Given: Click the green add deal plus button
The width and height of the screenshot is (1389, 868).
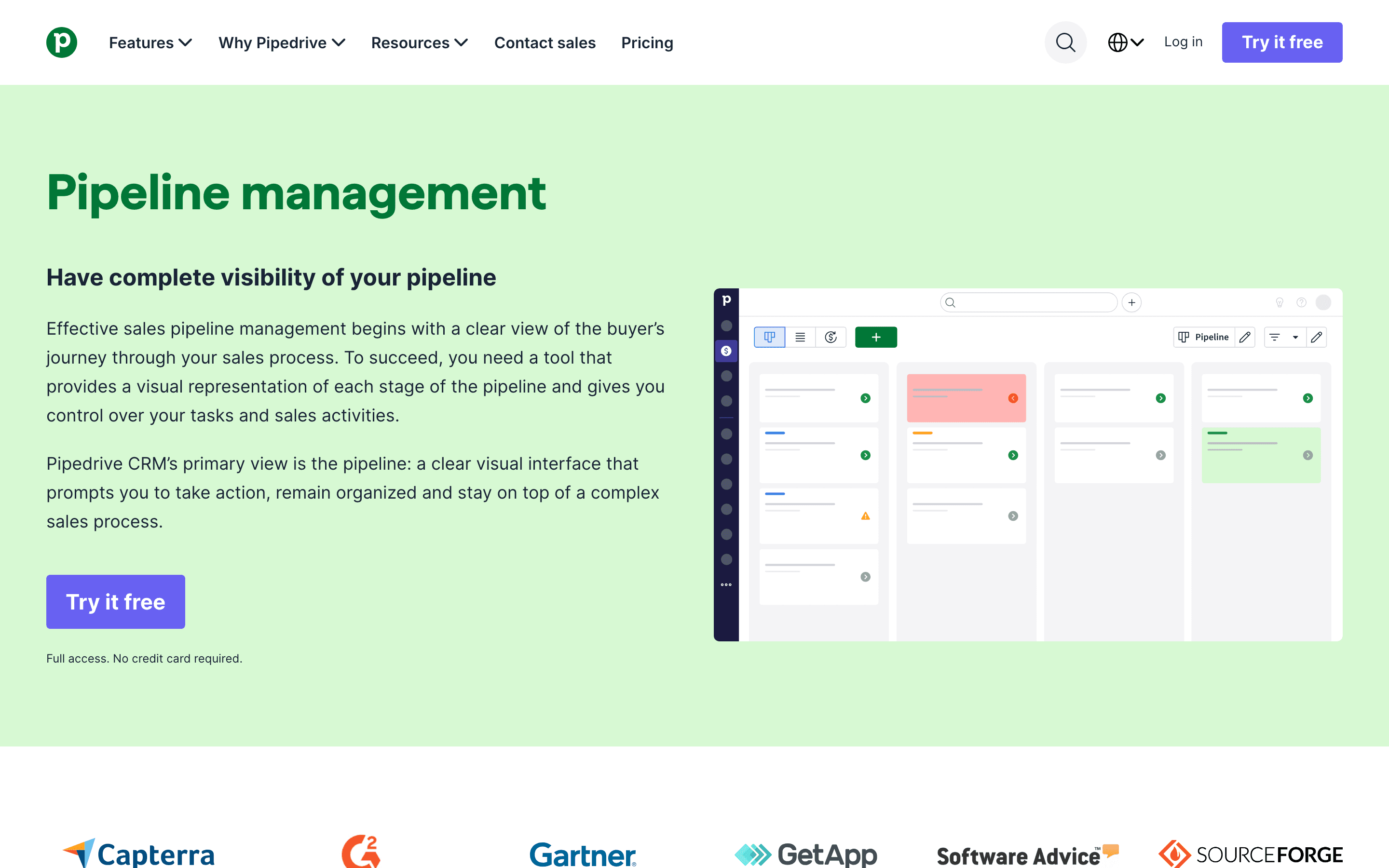Looking at the screenshot, I should pyautogui.click(x=876, y=337).
